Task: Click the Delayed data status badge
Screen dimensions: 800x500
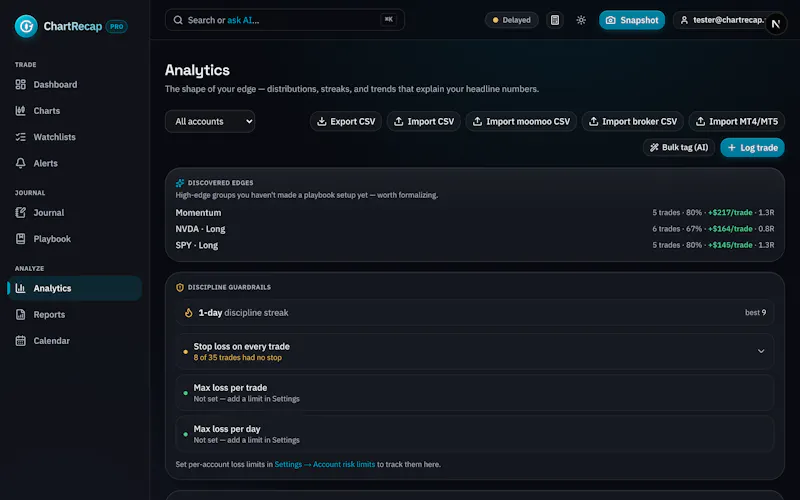Action: 512,20
